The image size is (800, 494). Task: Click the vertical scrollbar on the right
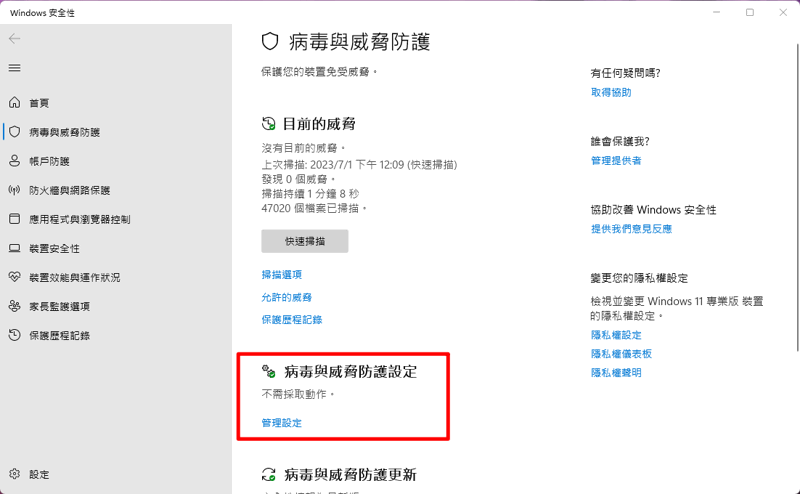point(797,197)
